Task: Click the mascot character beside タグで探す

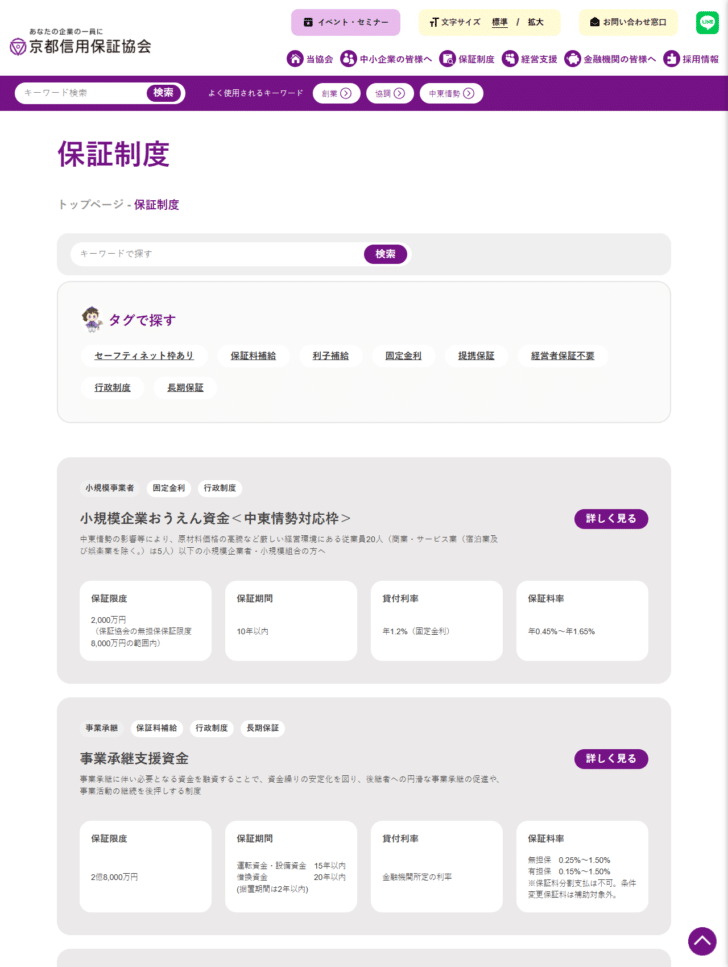Action: [x=92, y=319]
